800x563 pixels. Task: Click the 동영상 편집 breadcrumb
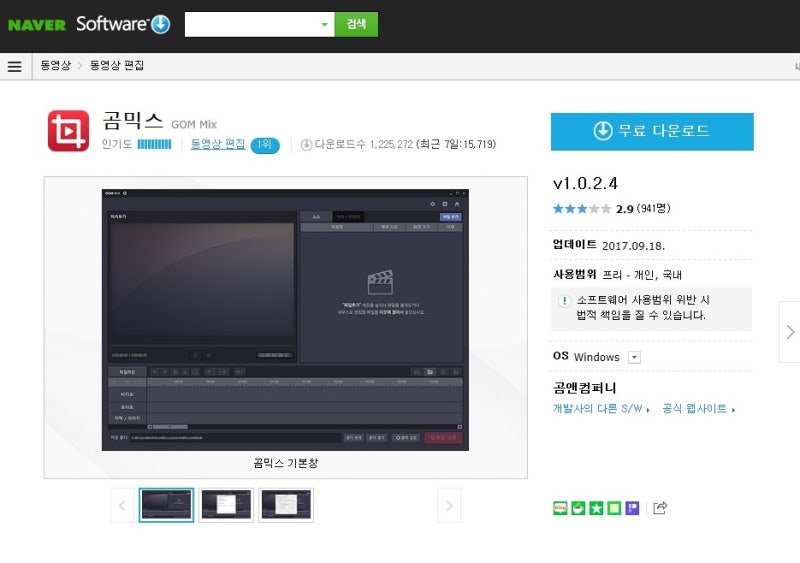[117, 65]
